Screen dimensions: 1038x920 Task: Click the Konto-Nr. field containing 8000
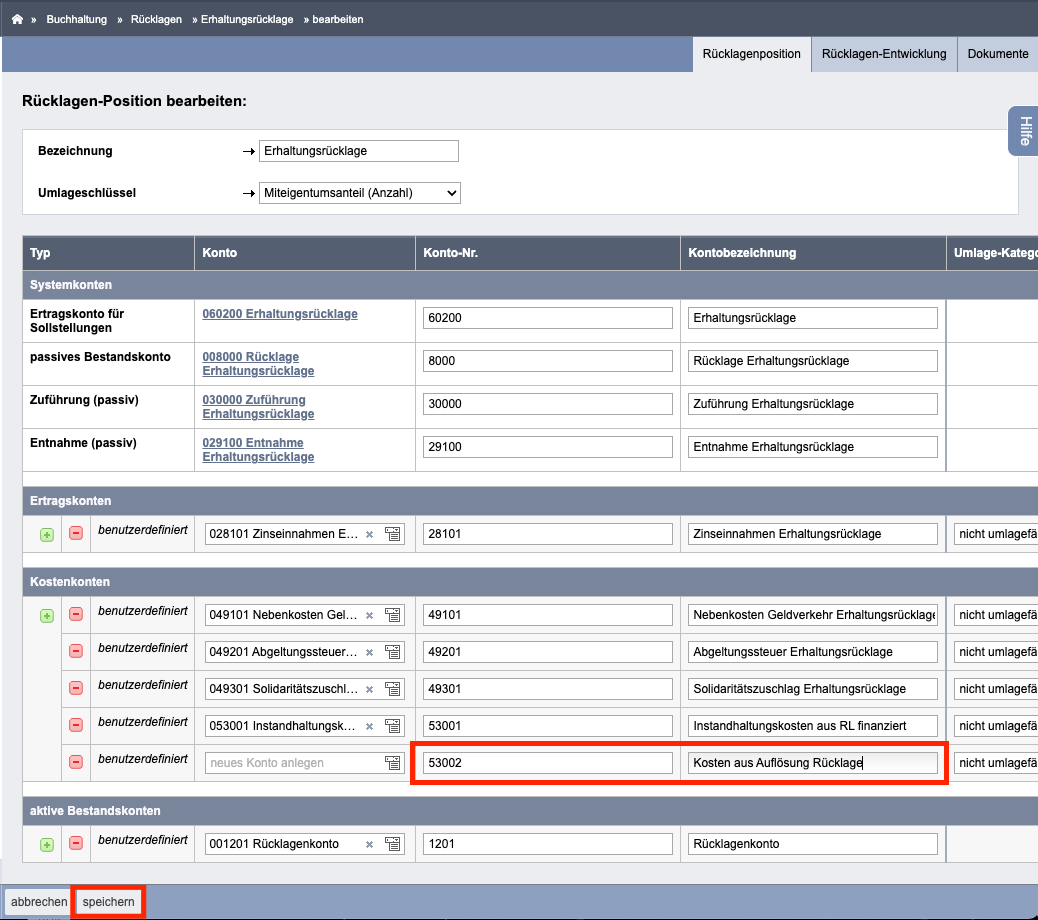point(547,361)
